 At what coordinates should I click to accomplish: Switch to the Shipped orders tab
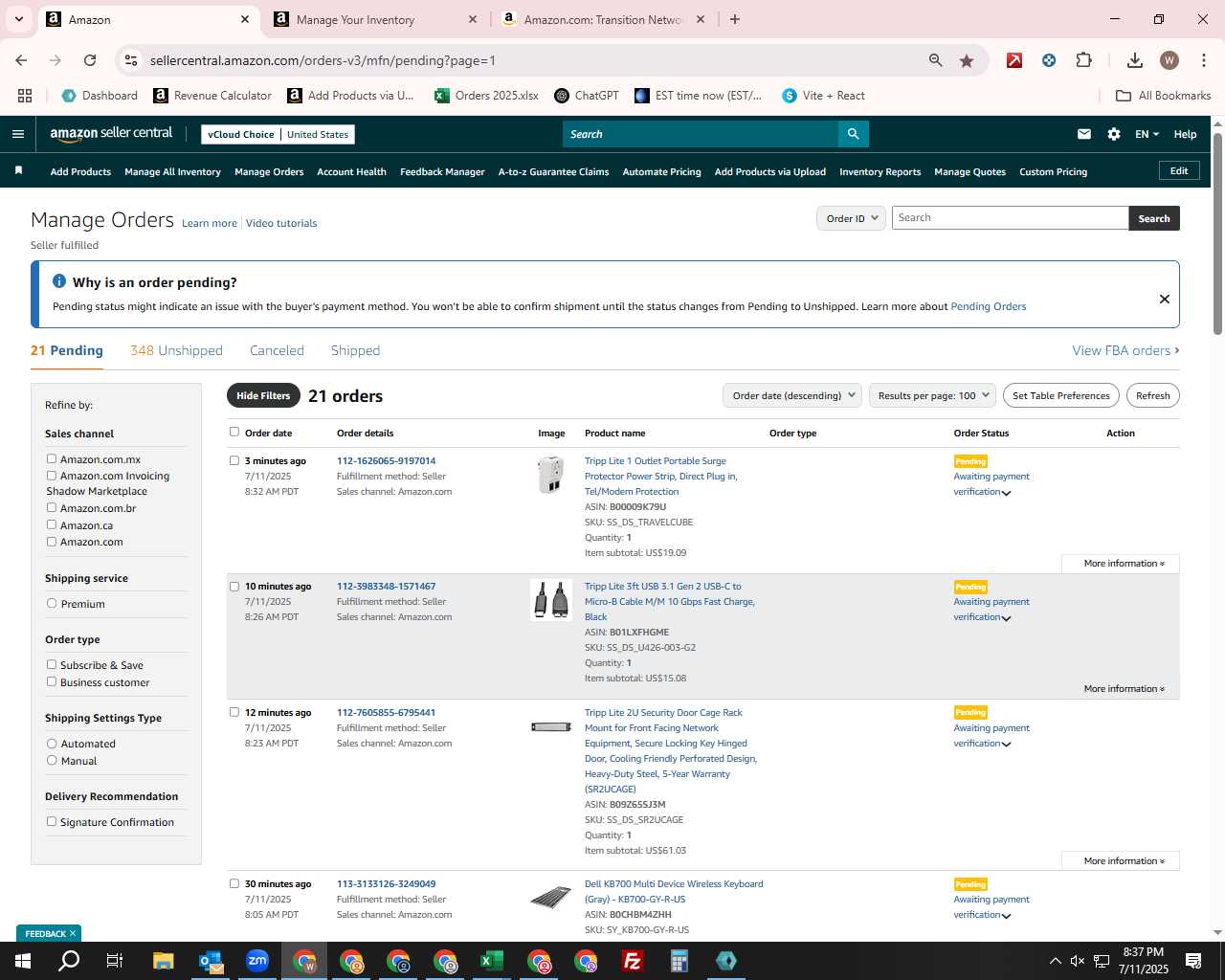tap(355, 350)
